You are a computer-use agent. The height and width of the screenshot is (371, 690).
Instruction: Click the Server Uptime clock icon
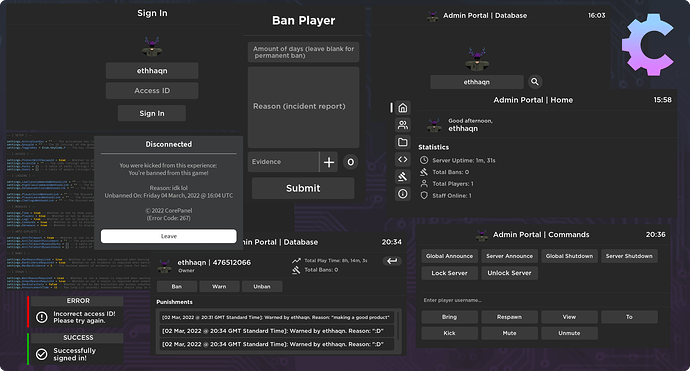424,160
